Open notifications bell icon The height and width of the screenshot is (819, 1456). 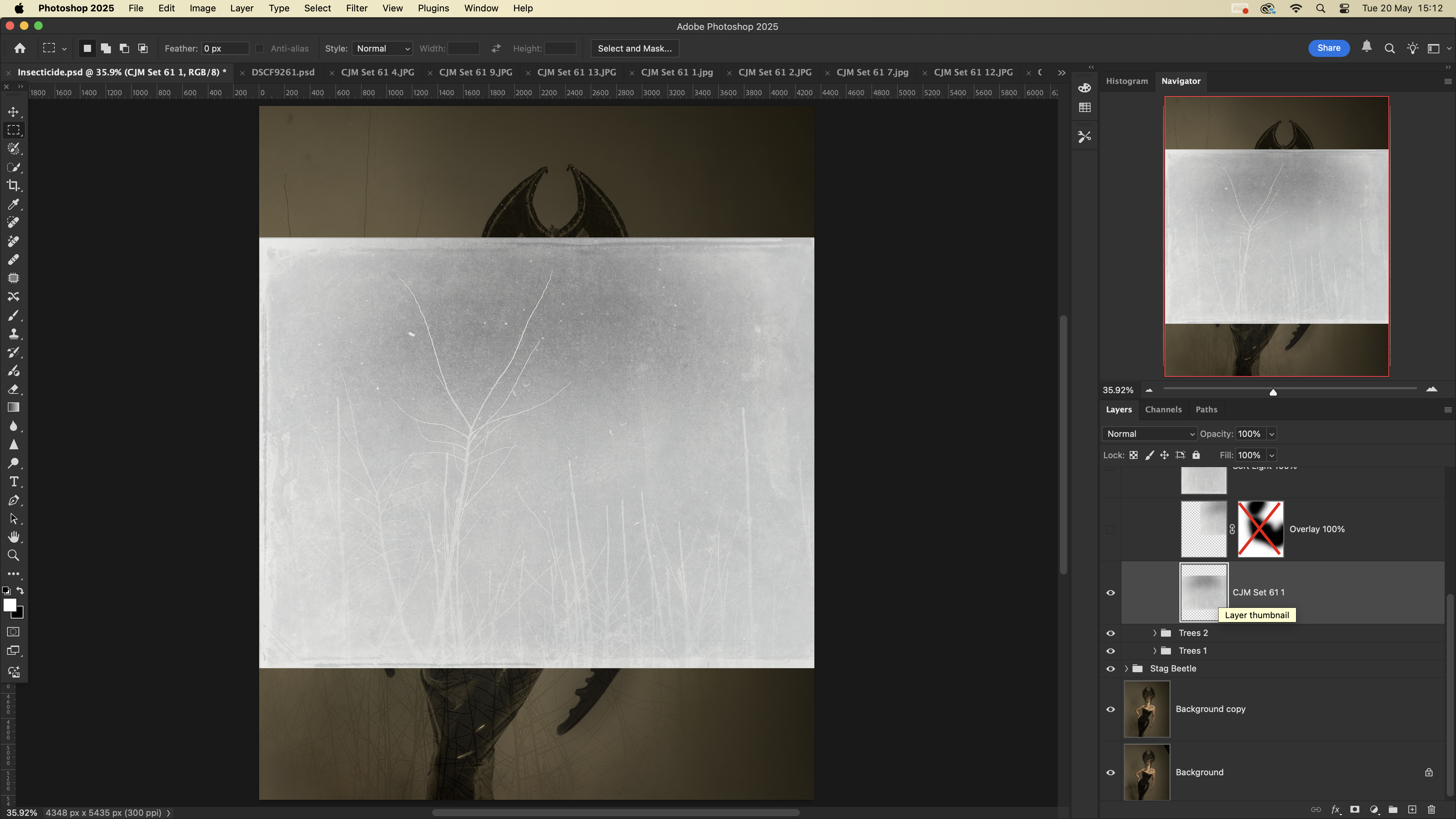click(1366, 47)
